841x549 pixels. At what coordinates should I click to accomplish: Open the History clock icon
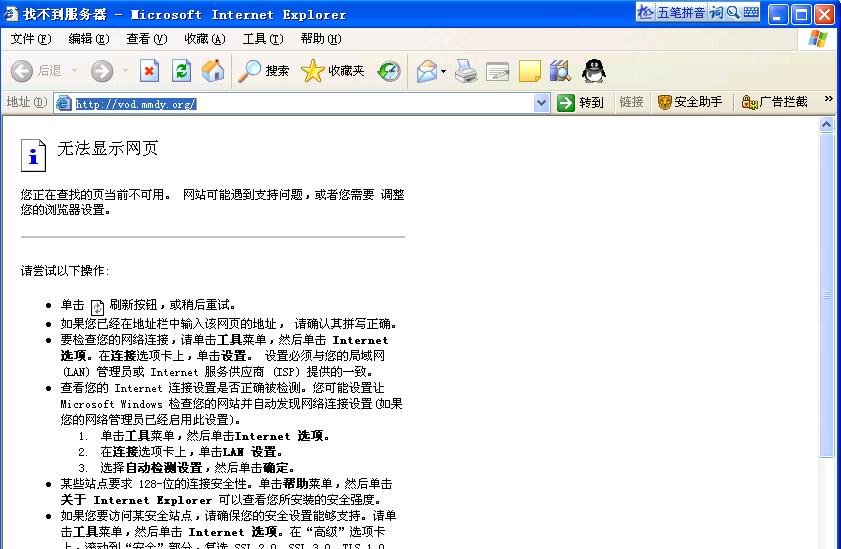tap(389, 71)
